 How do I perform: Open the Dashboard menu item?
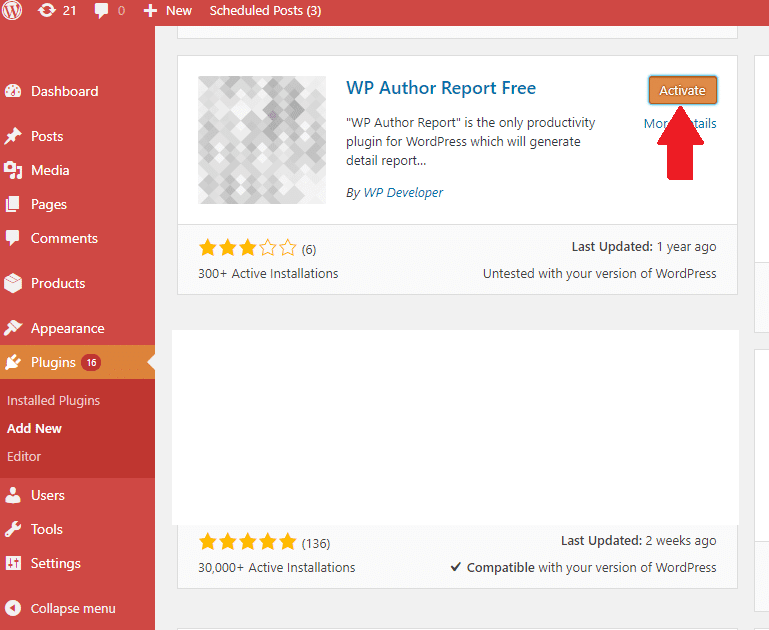[x=65, y=91]
